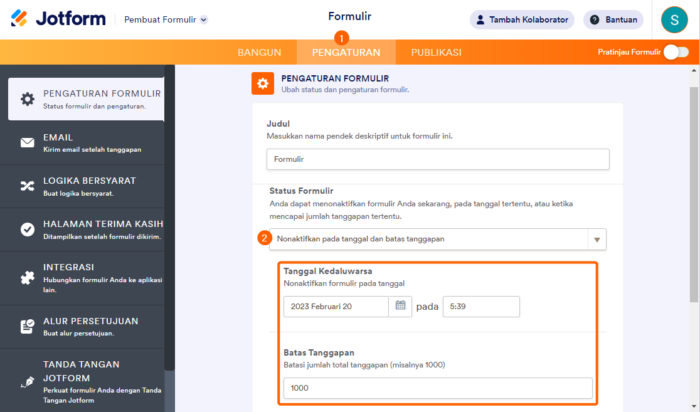
Task: Click the Integrasi puzzle icon
Action: click(27, 278)
